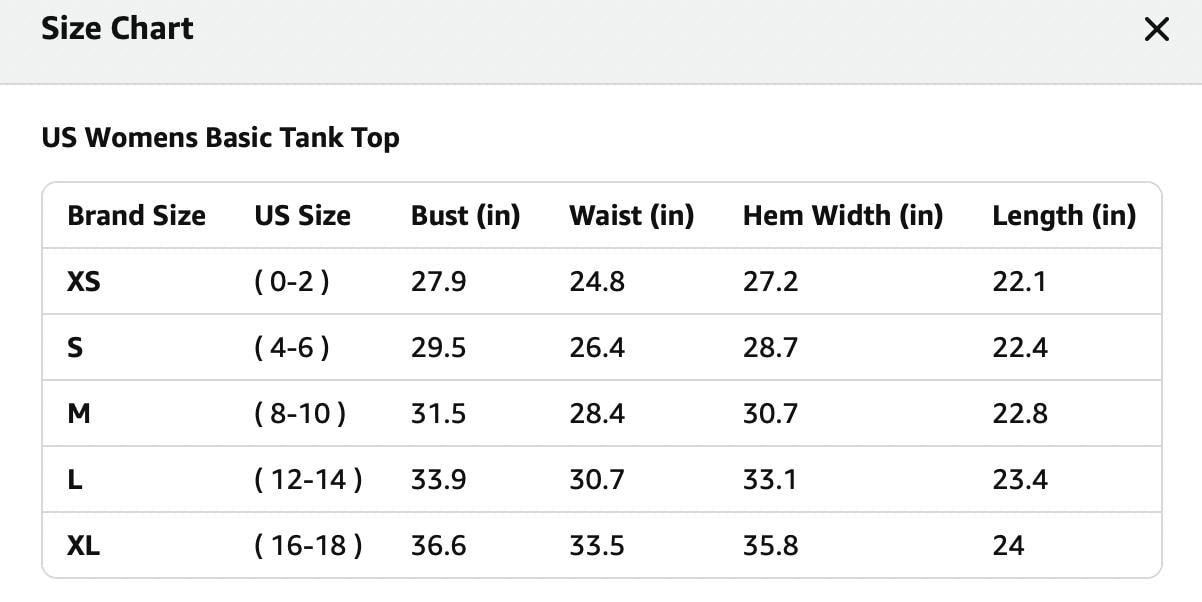Select the 27.9 bust value
The image size is (1202, 602).
pos(438,282)
